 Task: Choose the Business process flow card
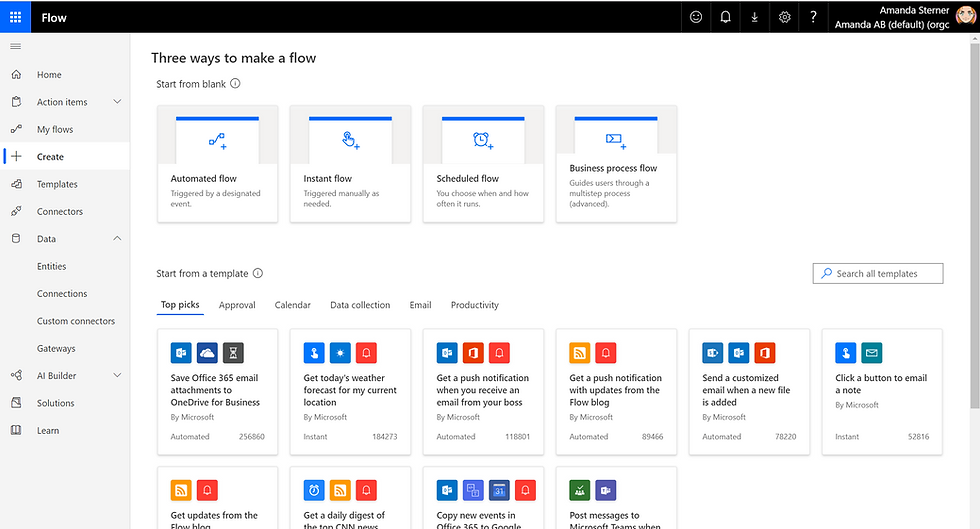tap(616, 164)
